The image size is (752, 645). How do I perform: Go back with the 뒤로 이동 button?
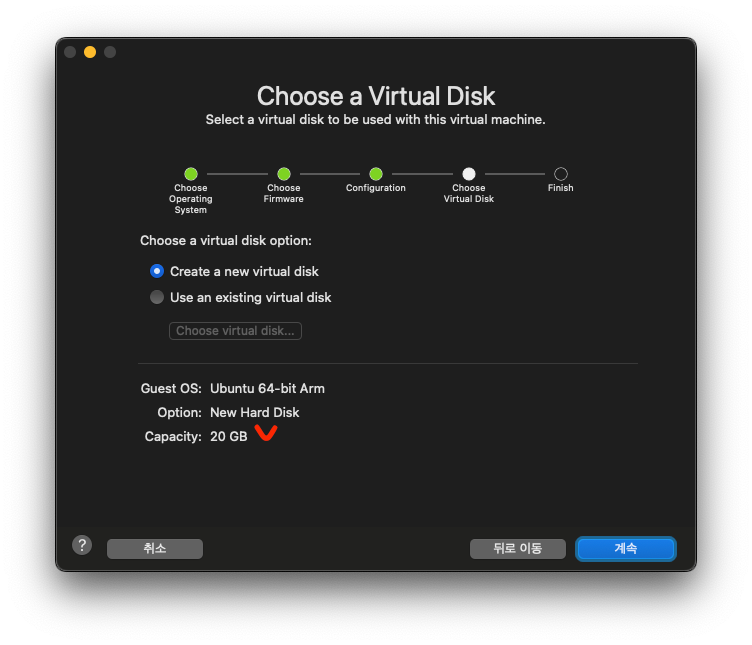517,549
